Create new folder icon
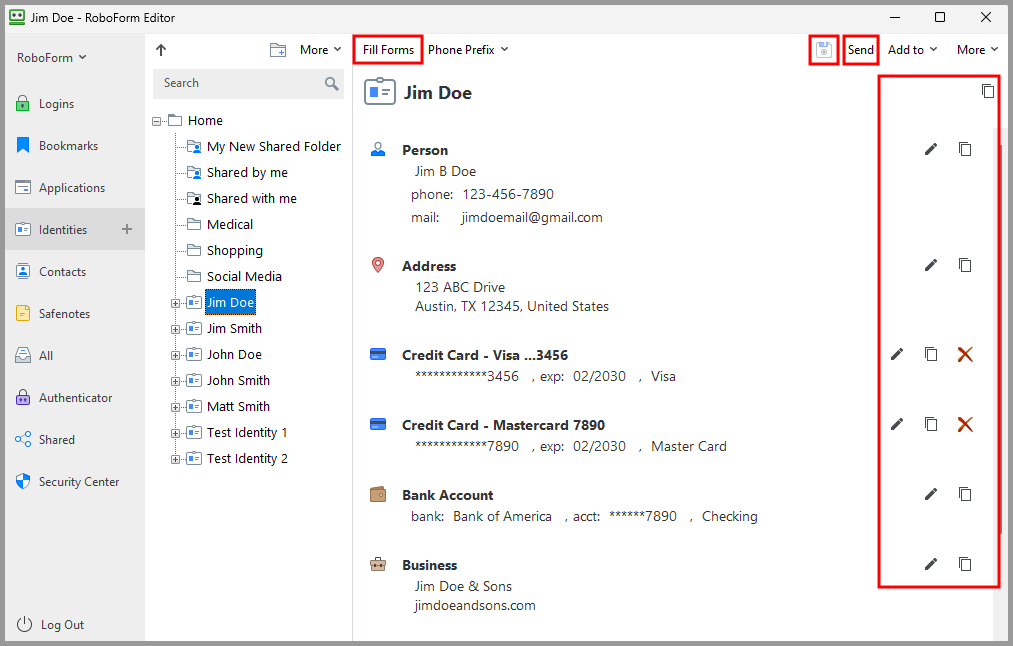The height and width of the screenshot is (646, 1013). (278, 50)
